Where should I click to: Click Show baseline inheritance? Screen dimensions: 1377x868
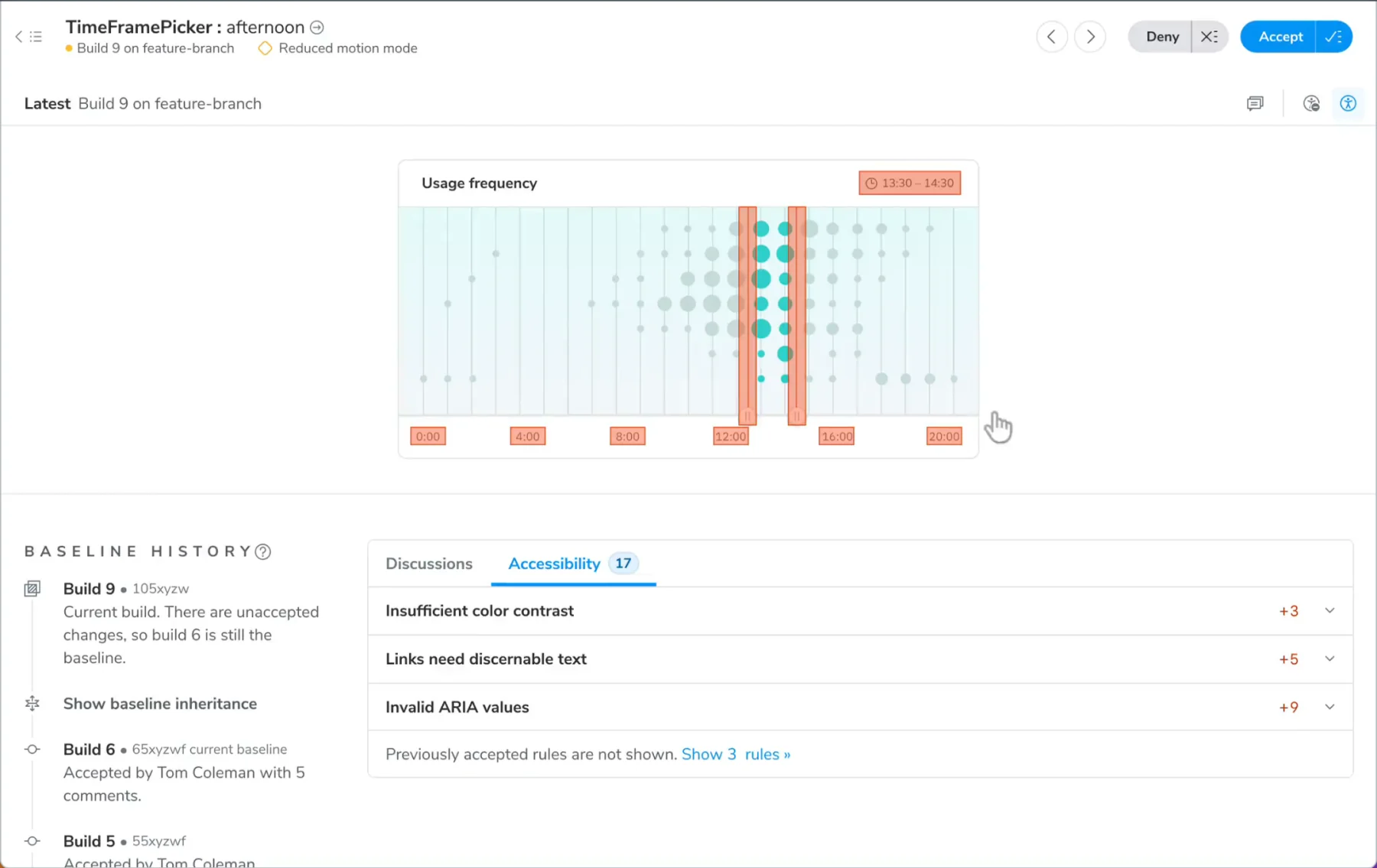160,704
